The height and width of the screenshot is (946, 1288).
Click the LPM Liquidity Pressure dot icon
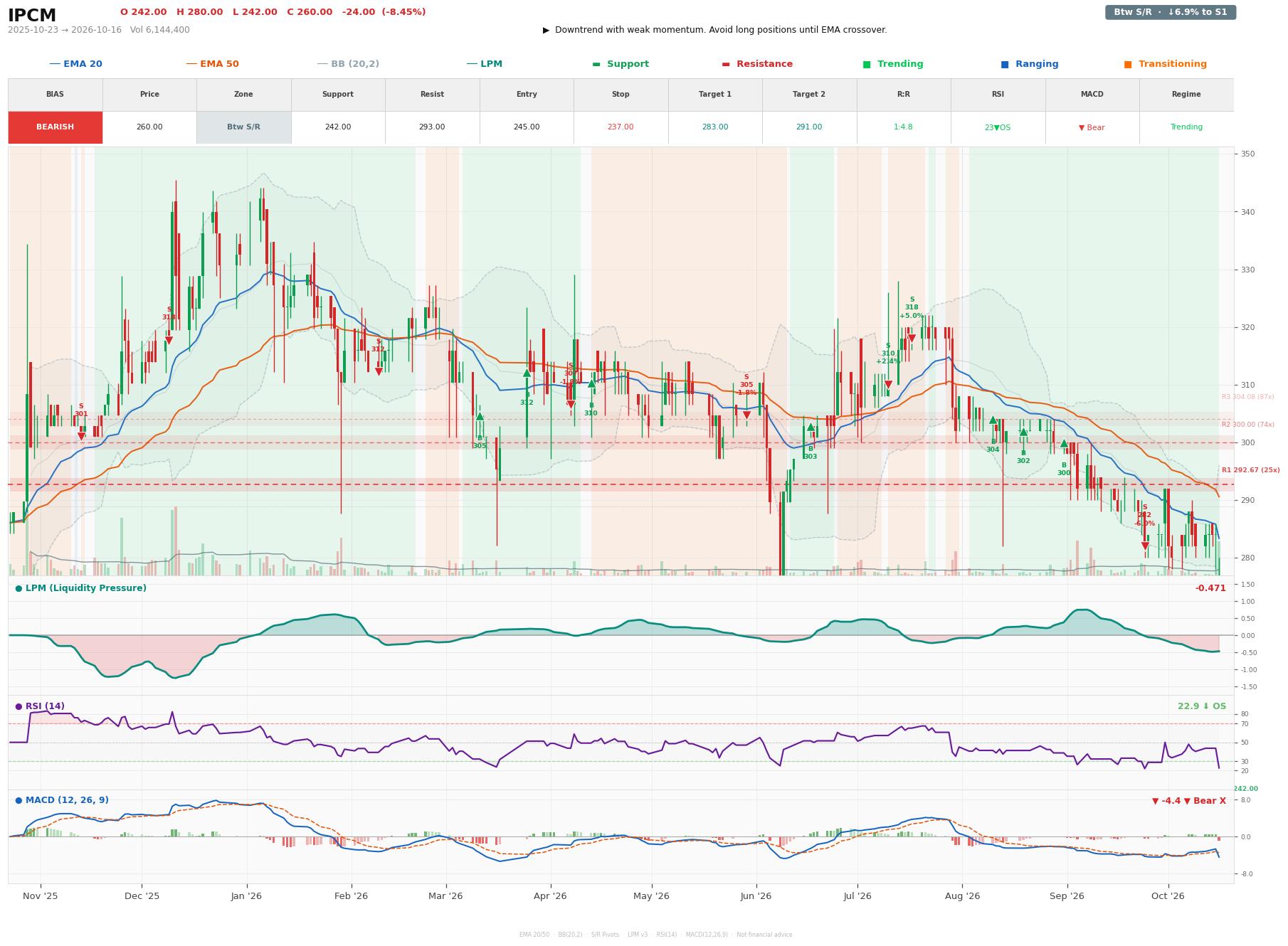19,589
